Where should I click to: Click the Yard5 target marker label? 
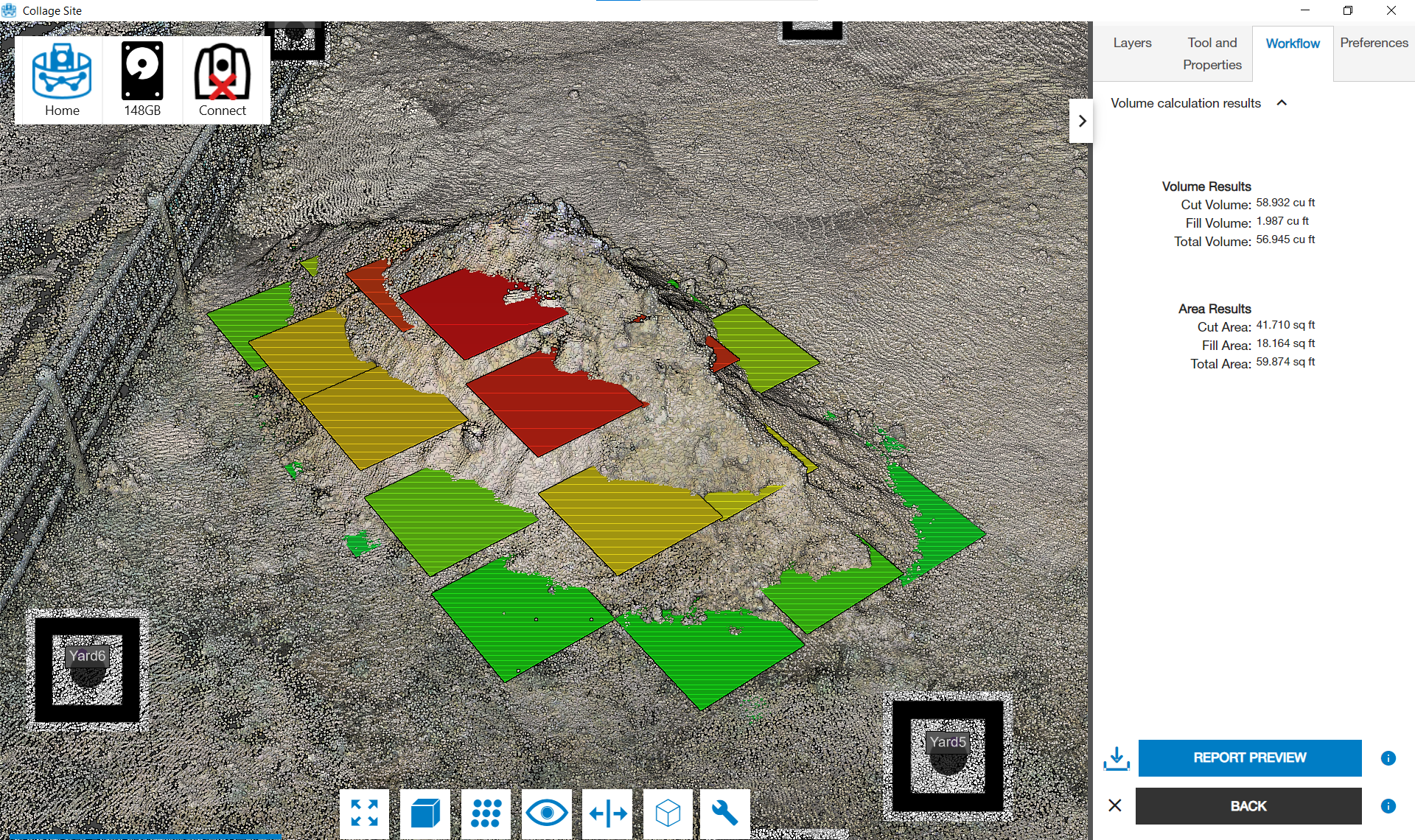947,742
